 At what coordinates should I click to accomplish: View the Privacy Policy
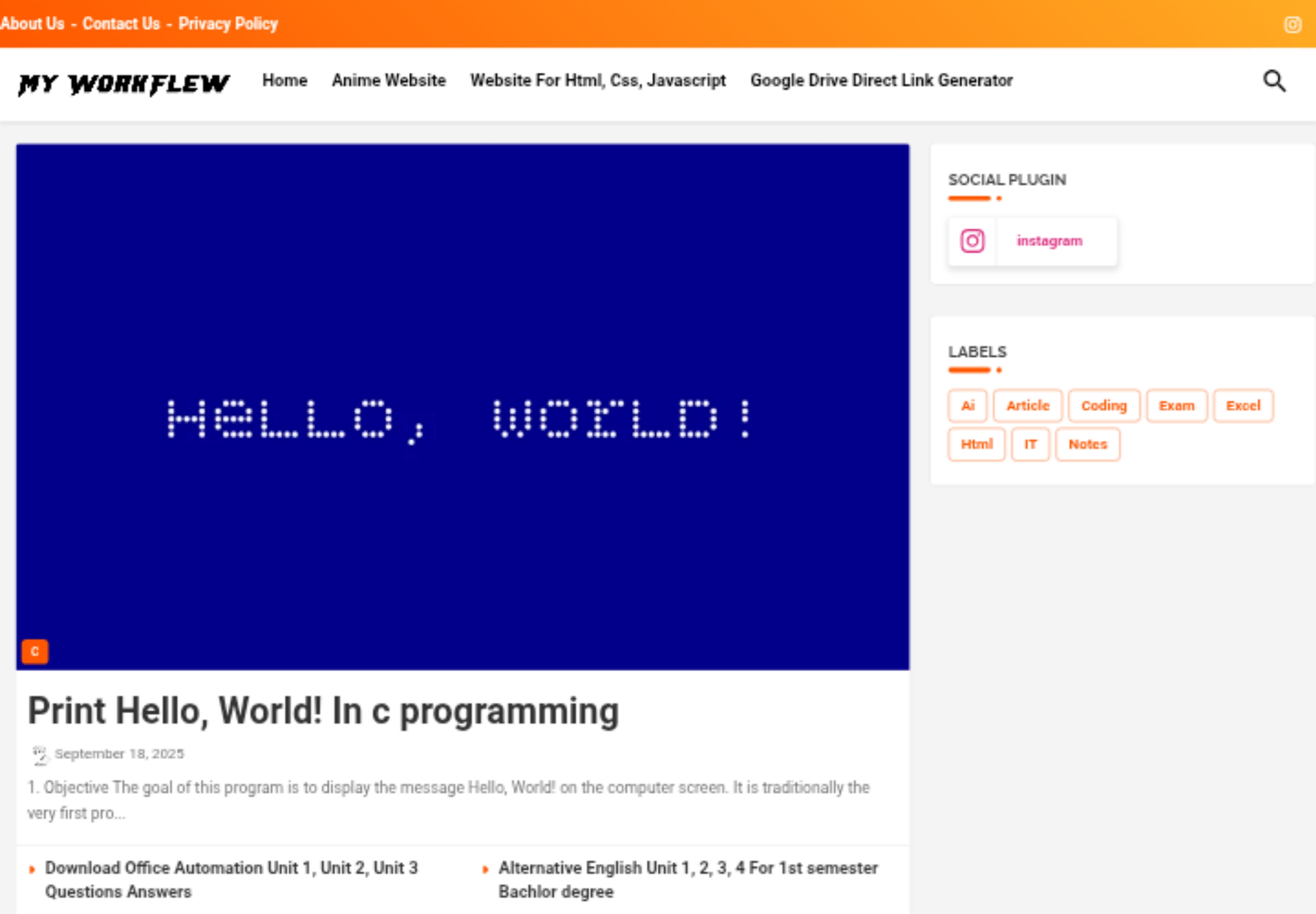(x=228, y=24)
